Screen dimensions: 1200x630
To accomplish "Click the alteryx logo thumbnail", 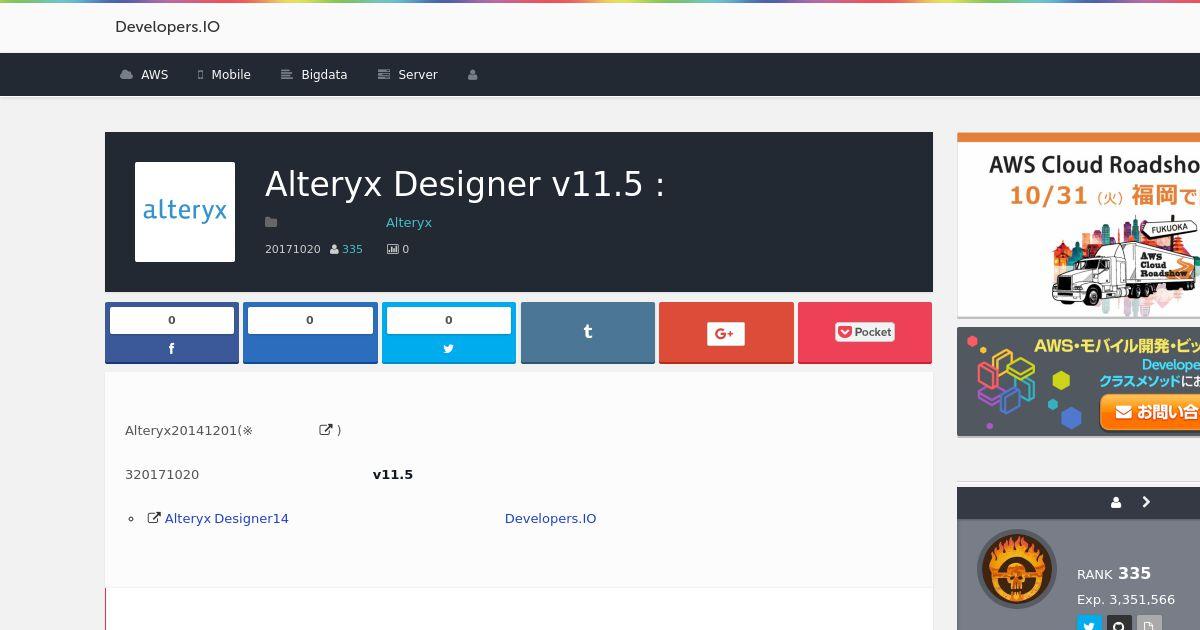I will (x=185, y=212).
